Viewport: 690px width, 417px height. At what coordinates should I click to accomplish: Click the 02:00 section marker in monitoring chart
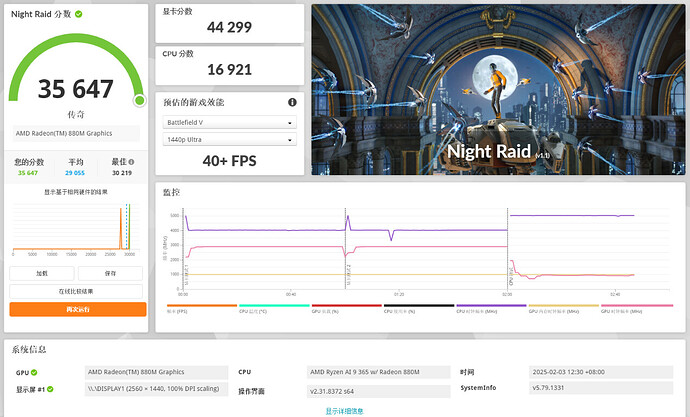508,294
